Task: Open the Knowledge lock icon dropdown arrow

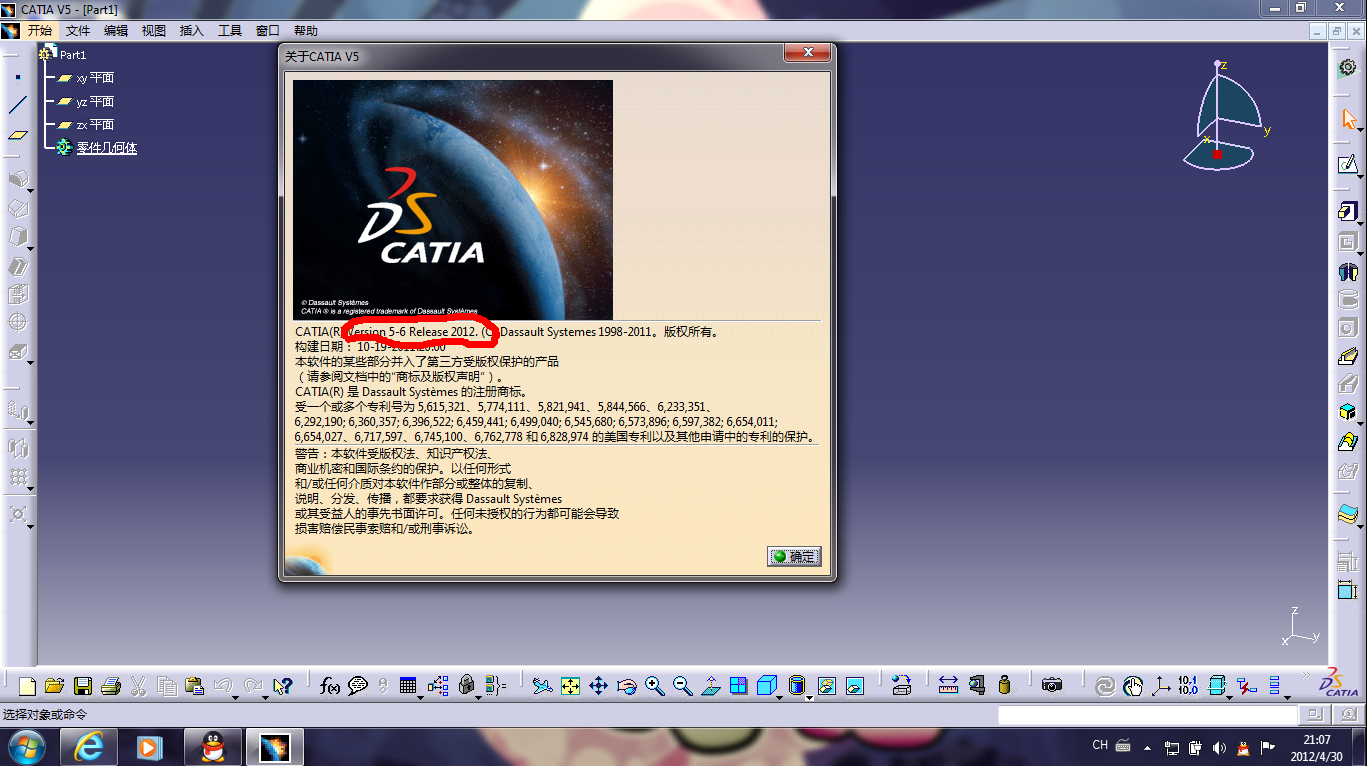Action: coord(477,696)
